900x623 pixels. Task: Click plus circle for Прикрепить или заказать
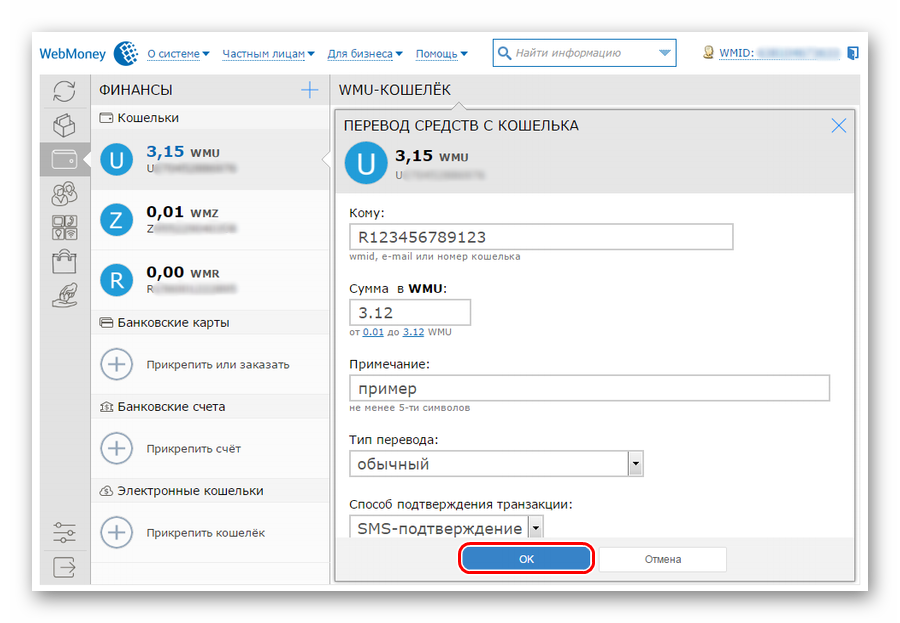click(x=117, y=364)
